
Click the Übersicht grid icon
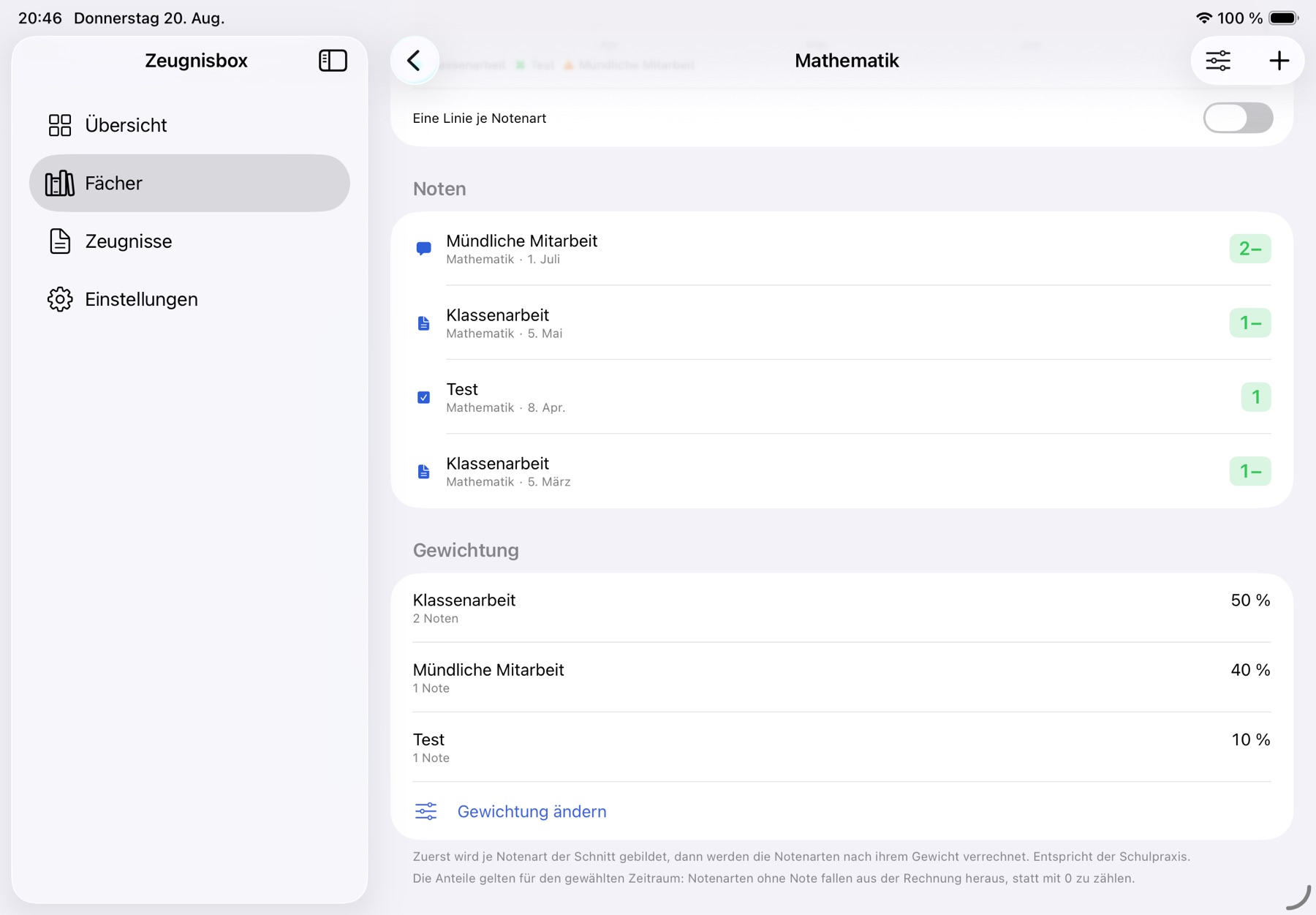point(60,125)
